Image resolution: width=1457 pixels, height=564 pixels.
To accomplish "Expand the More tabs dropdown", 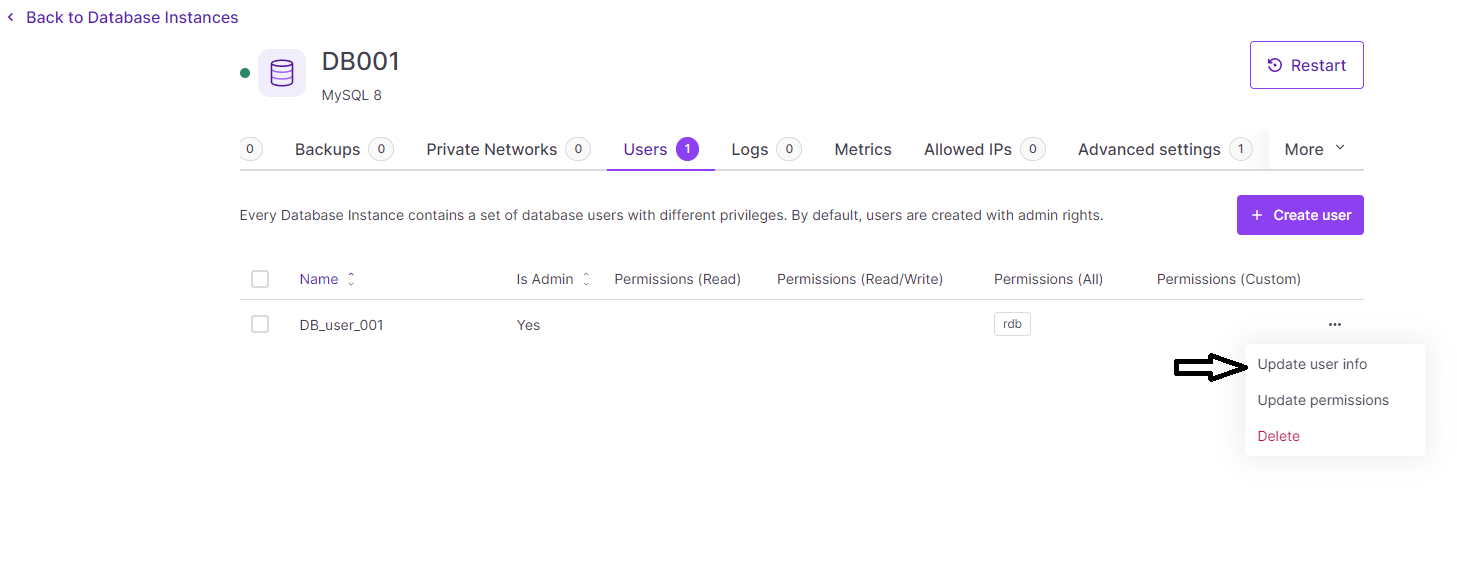I will pyautogui.click(x=1315, y=149).
